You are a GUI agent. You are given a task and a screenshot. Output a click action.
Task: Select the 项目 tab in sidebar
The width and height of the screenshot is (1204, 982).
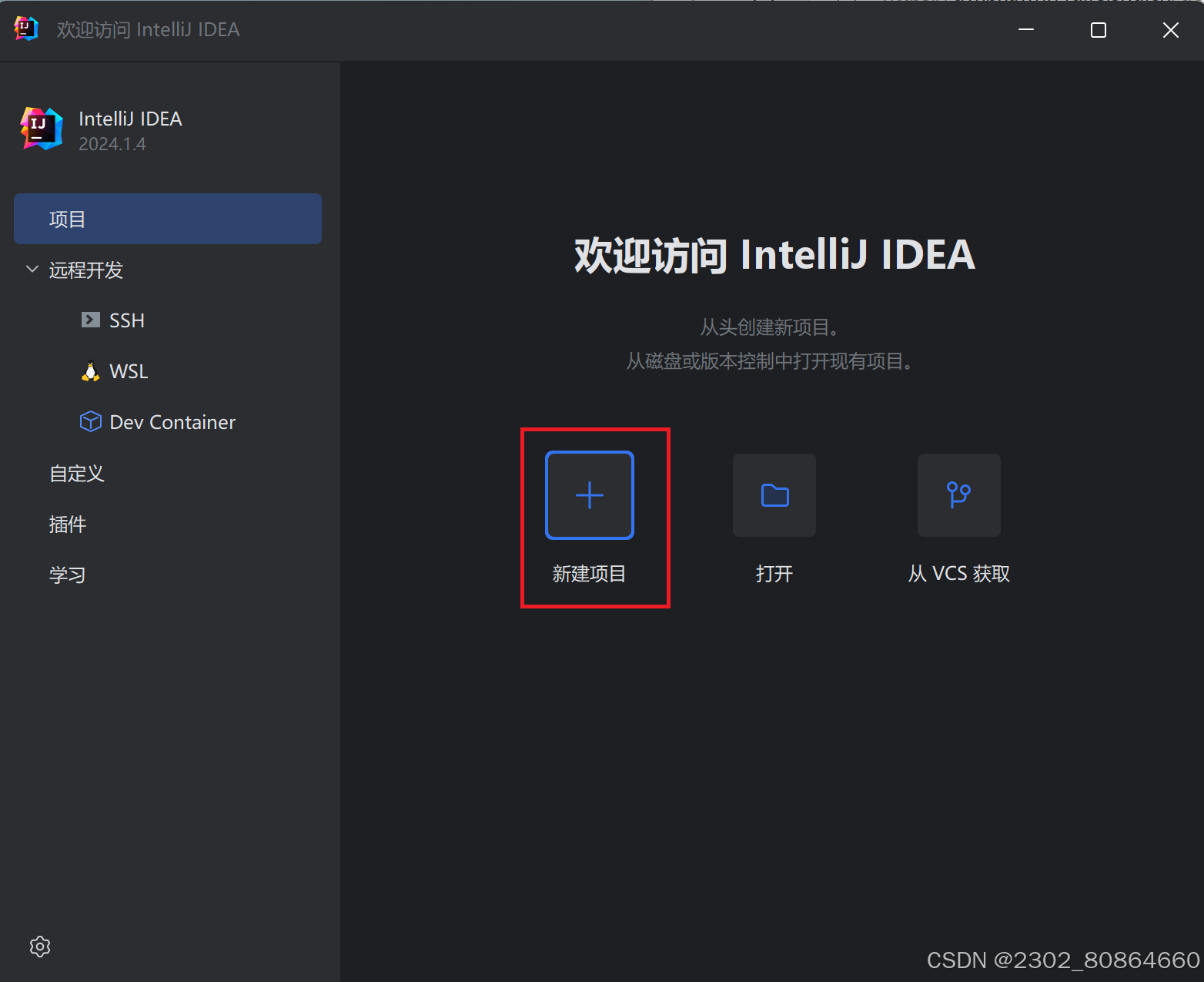coord(168,219)
